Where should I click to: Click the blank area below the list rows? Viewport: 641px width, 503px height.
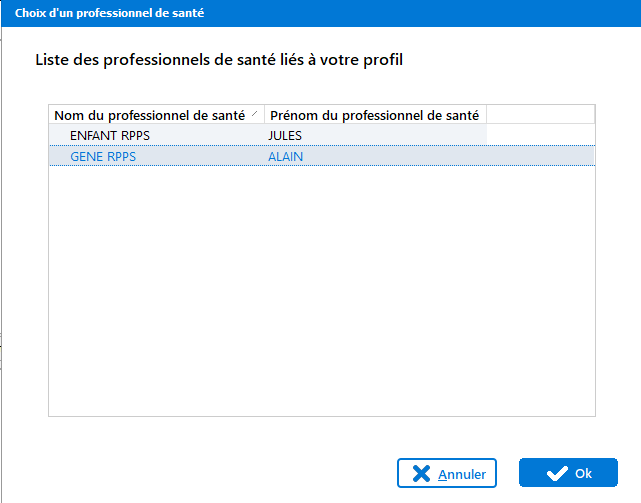click(x=320, y=300)
